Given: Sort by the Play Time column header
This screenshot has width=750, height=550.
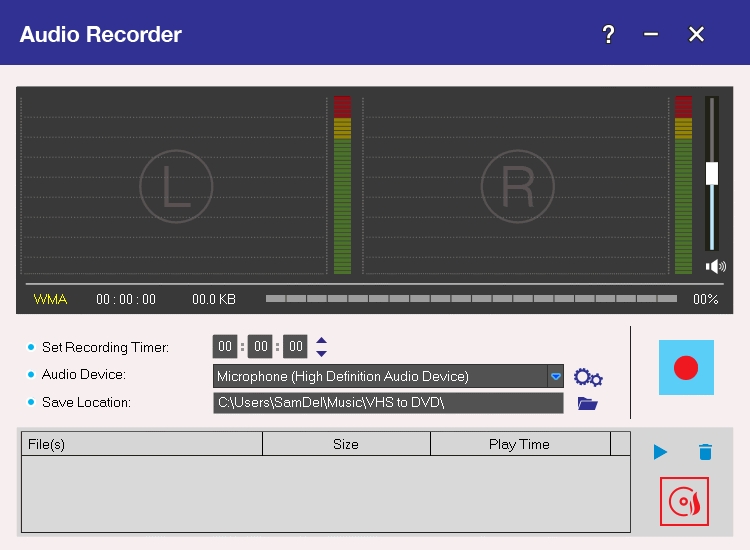Looking at the screenshot, I should pyautogui.click(x=519, y=444).
